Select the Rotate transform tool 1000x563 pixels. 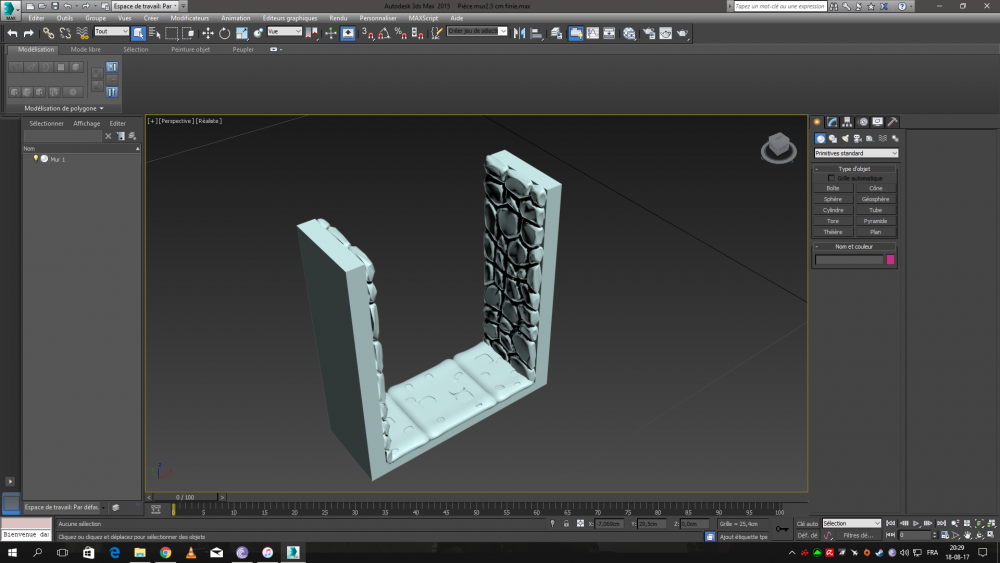[224, 33]
